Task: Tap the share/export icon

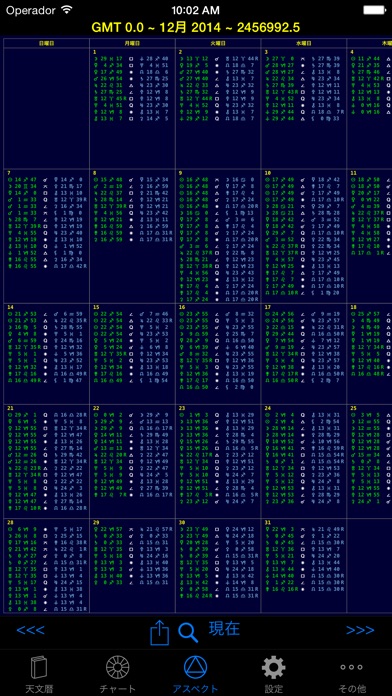Action: coord(160,632)
